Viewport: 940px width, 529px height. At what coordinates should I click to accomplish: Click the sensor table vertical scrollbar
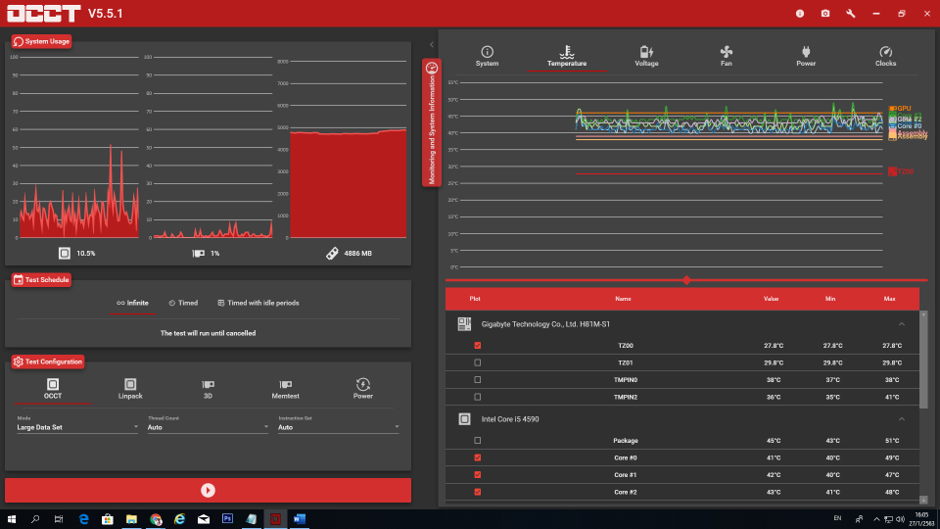[923, 363]
